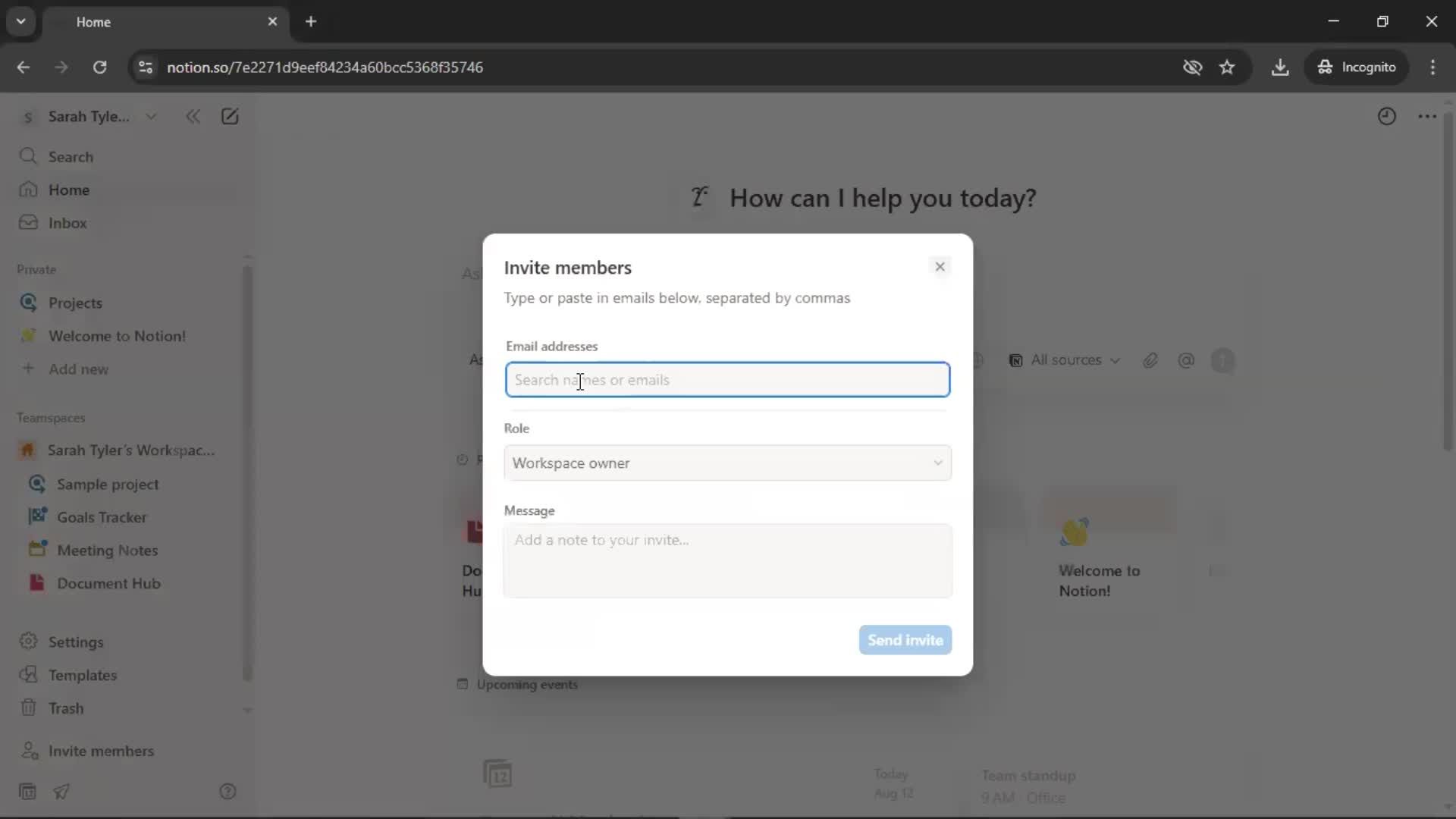
Task: Click the @ mention icon
Action: click(1186, 360)
